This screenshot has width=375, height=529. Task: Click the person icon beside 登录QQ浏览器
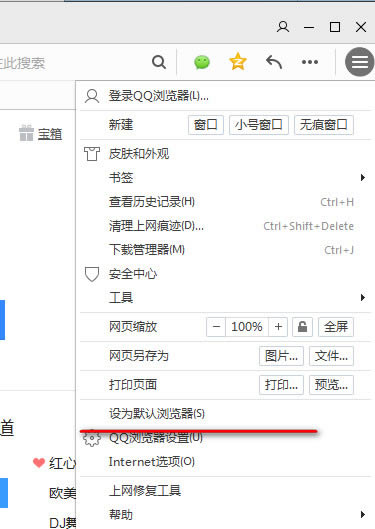point(92,96)
